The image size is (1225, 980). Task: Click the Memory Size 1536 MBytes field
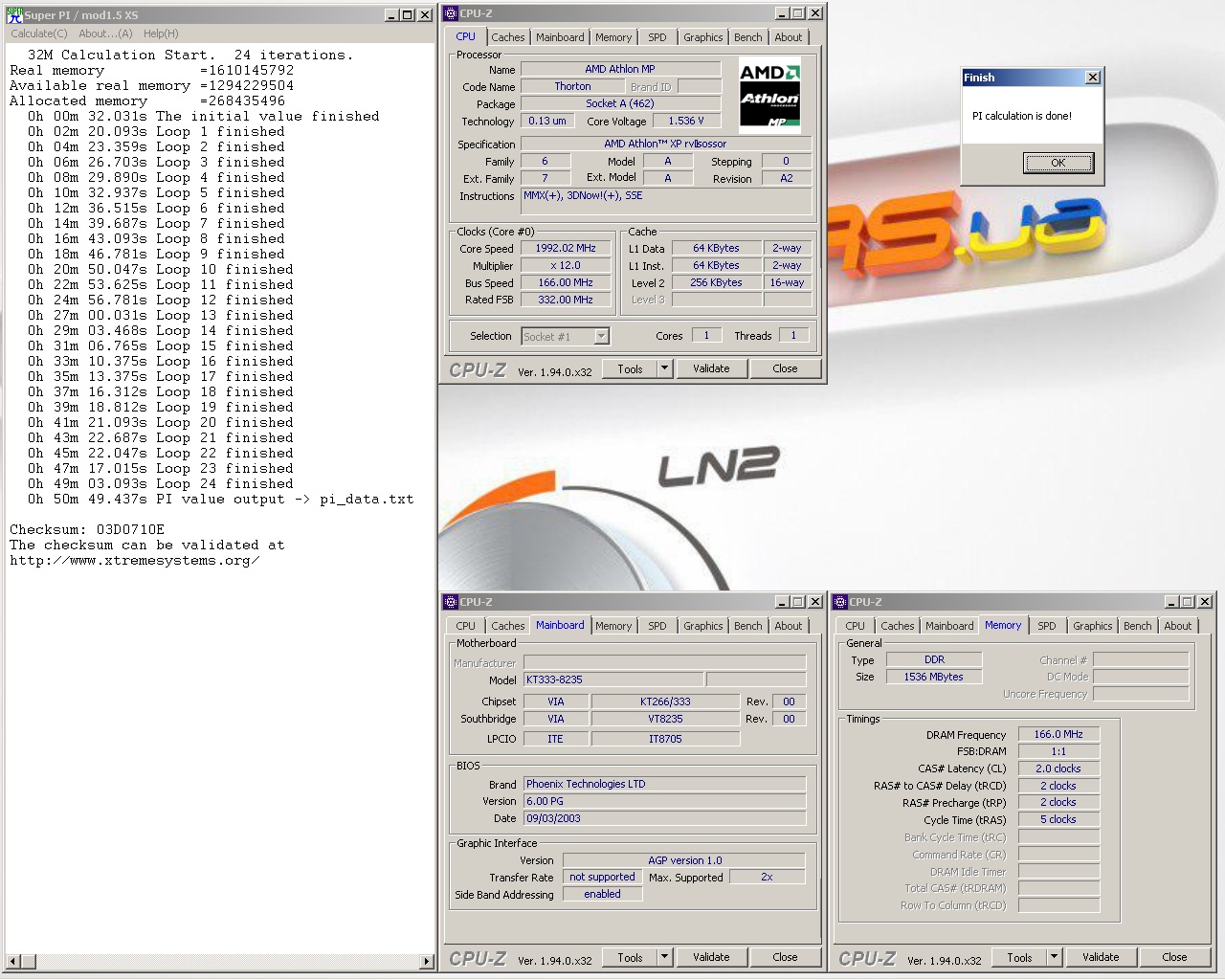point(934,677)
